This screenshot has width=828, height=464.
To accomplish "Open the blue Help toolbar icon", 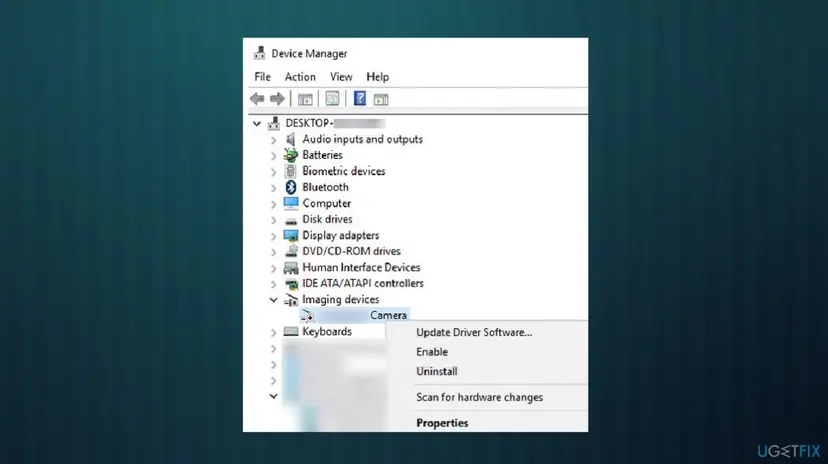I will tap(360, 98).
